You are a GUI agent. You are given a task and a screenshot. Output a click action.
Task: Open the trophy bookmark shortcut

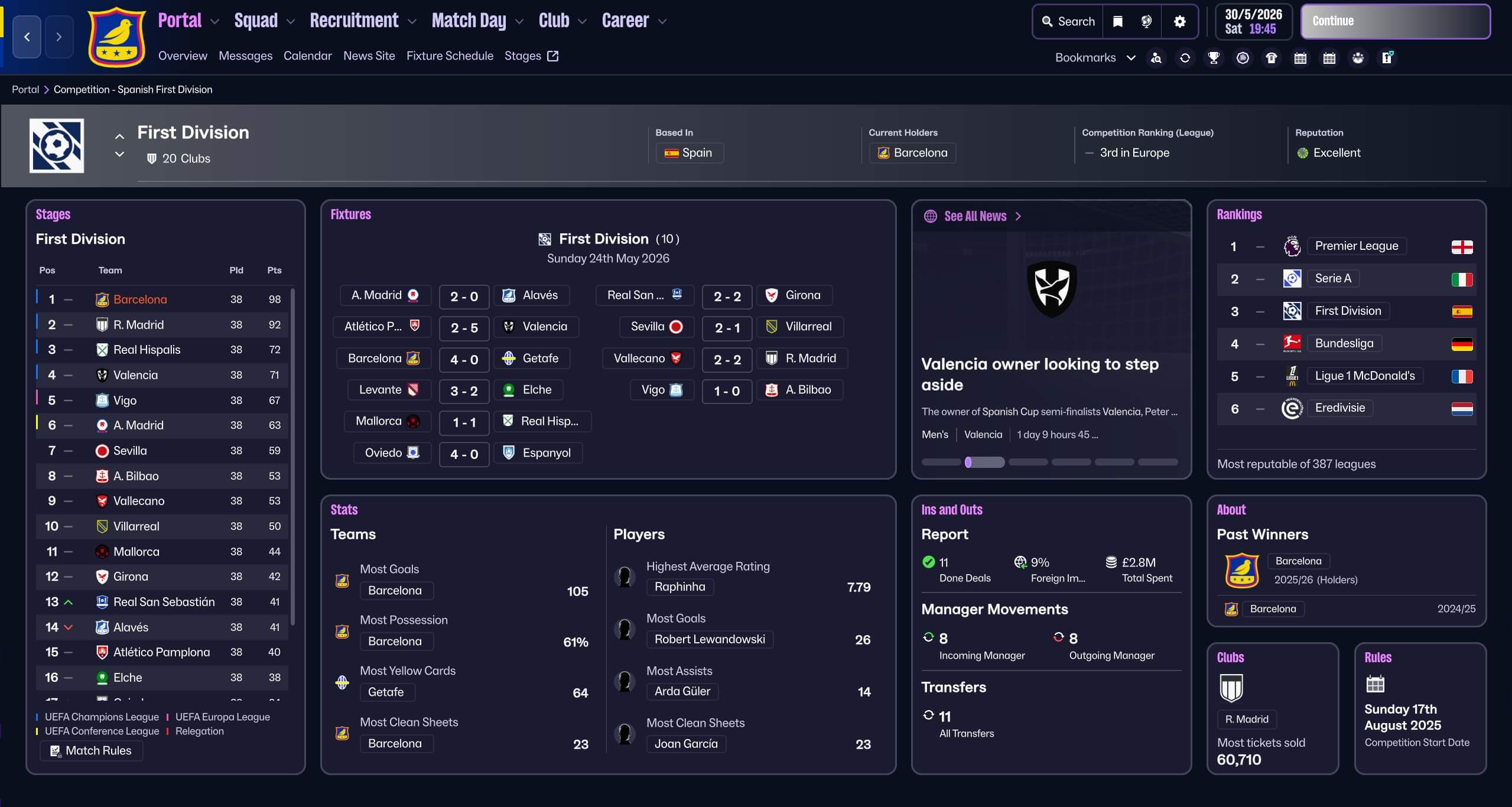[1214, 58]
